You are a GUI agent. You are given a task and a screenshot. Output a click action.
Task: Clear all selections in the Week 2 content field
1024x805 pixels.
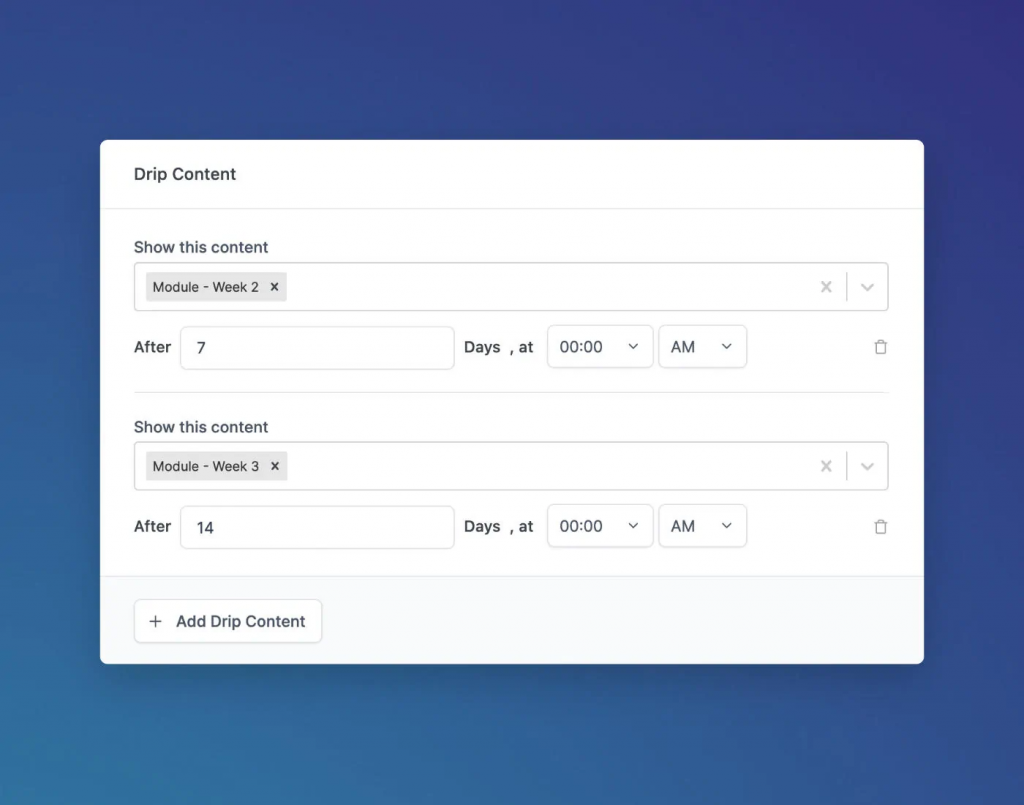click(x=826, y=287)
